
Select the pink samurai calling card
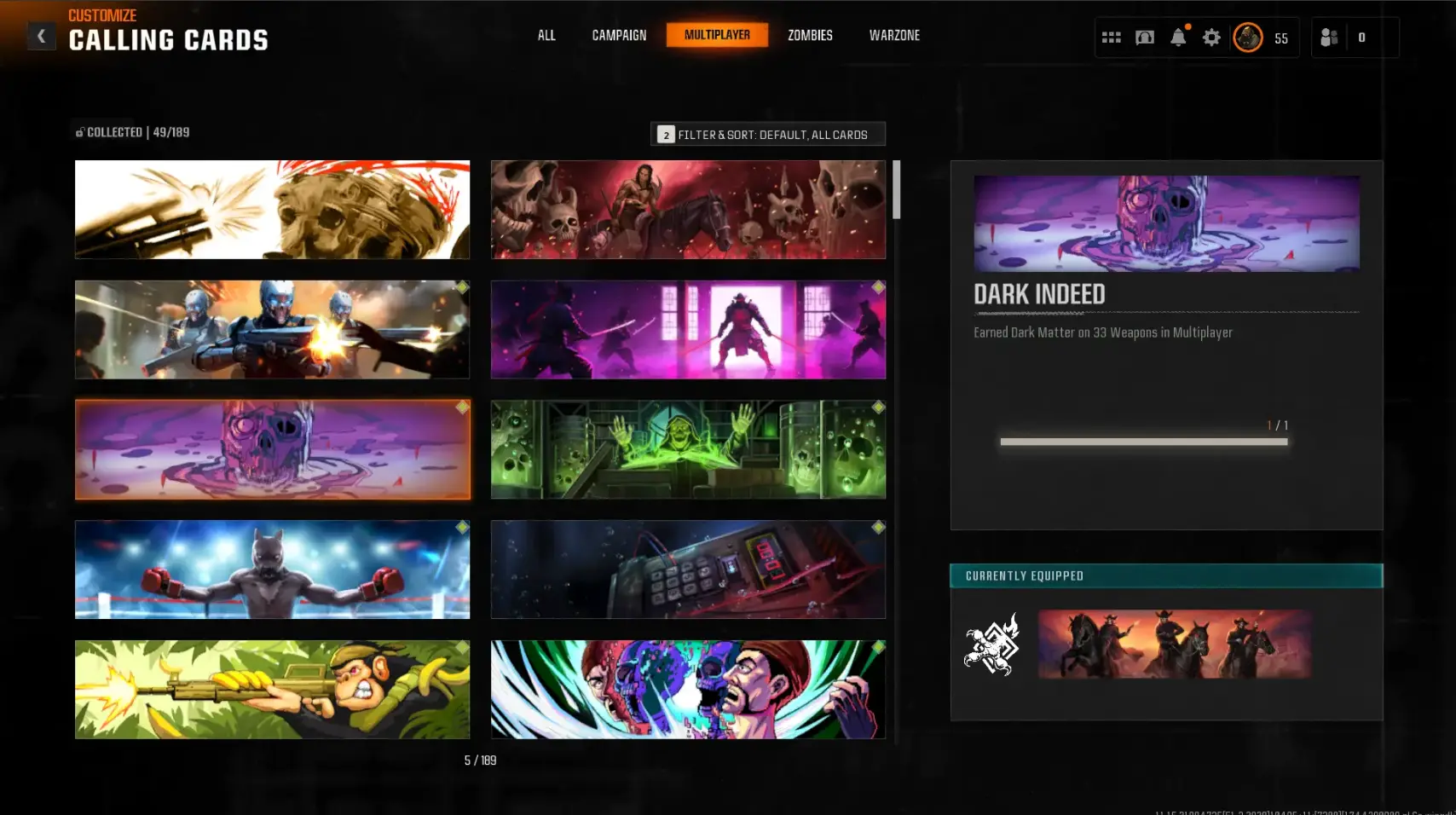pyautogui.click(x=688, y=330)
